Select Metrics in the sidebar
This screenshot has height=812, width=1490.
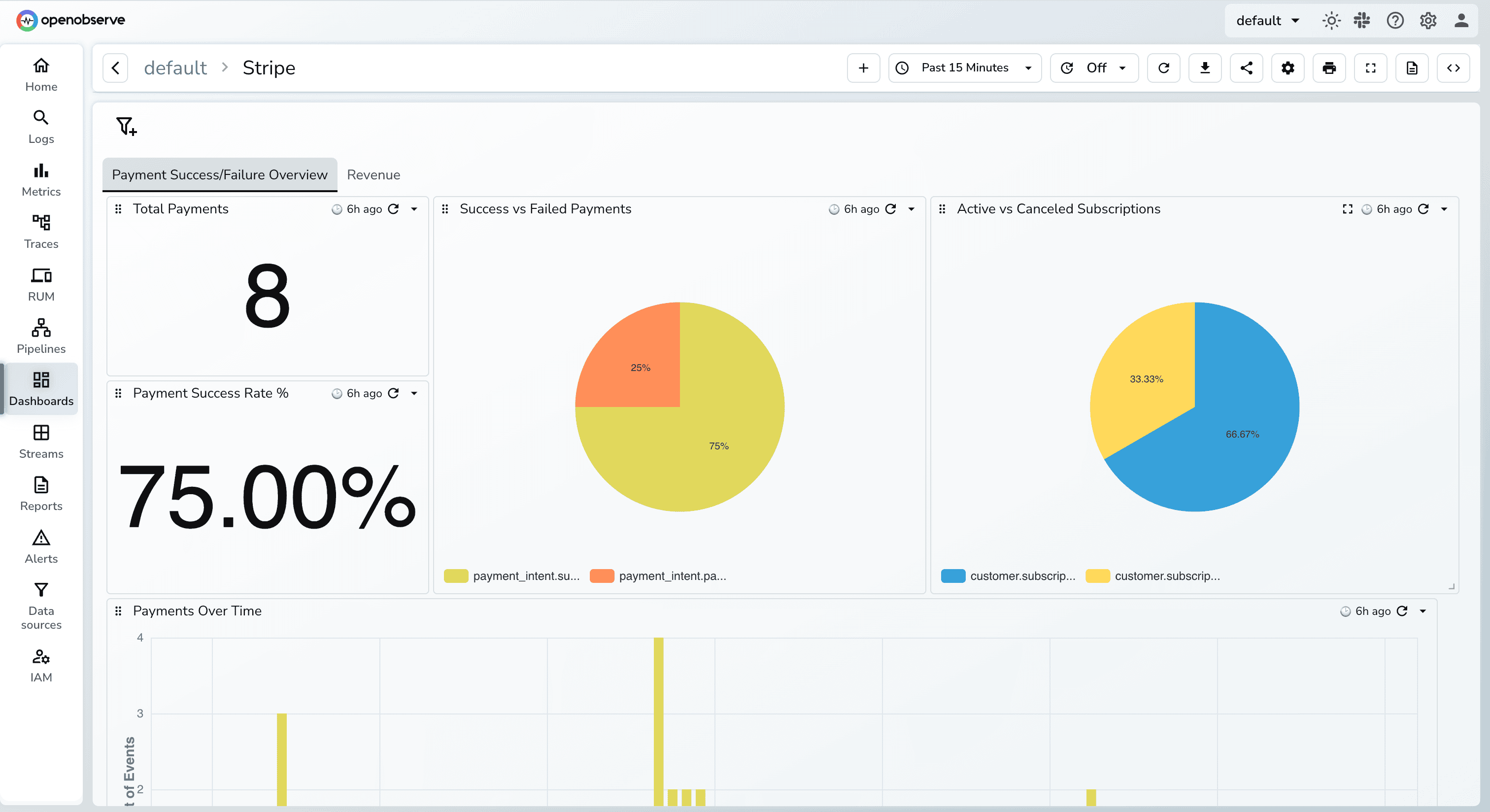tap(40, 178)
